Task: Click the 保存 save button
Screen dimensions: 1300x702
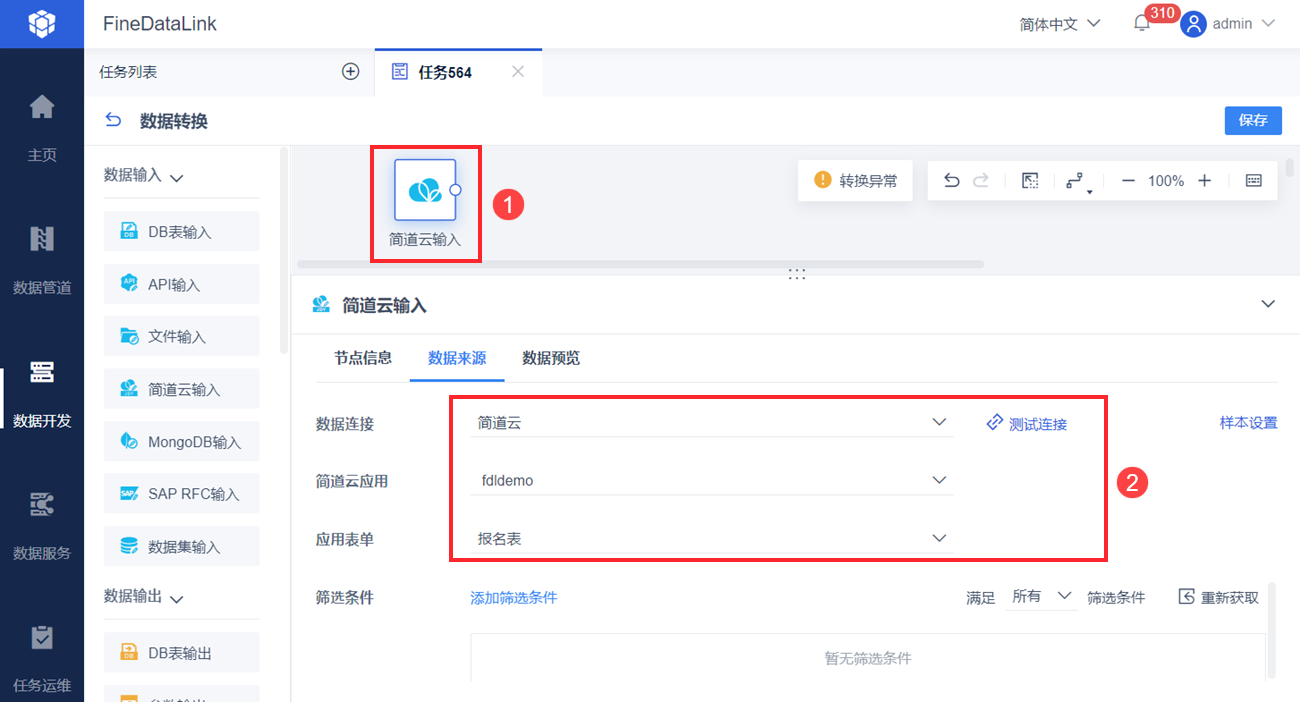Action: pos(1253,120)
